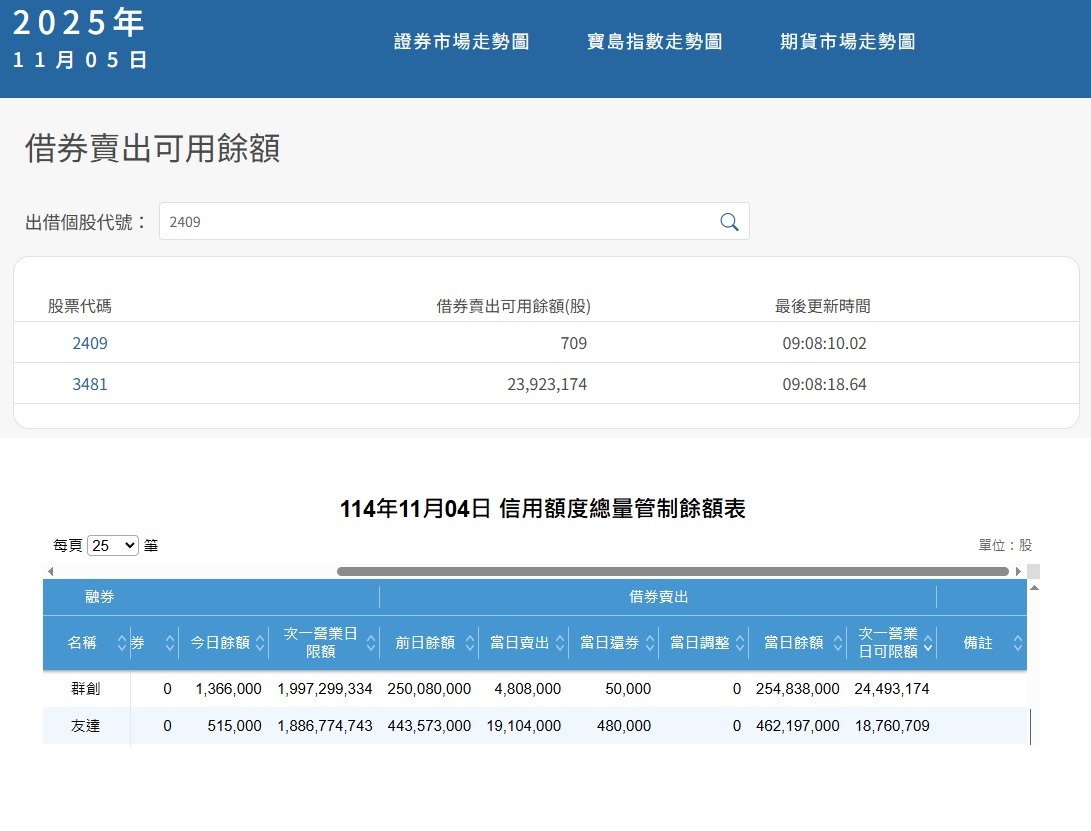The width and height of the screenshot is (1091, 831).
Task: Sort table by 名稱 column
Action: 122,643
